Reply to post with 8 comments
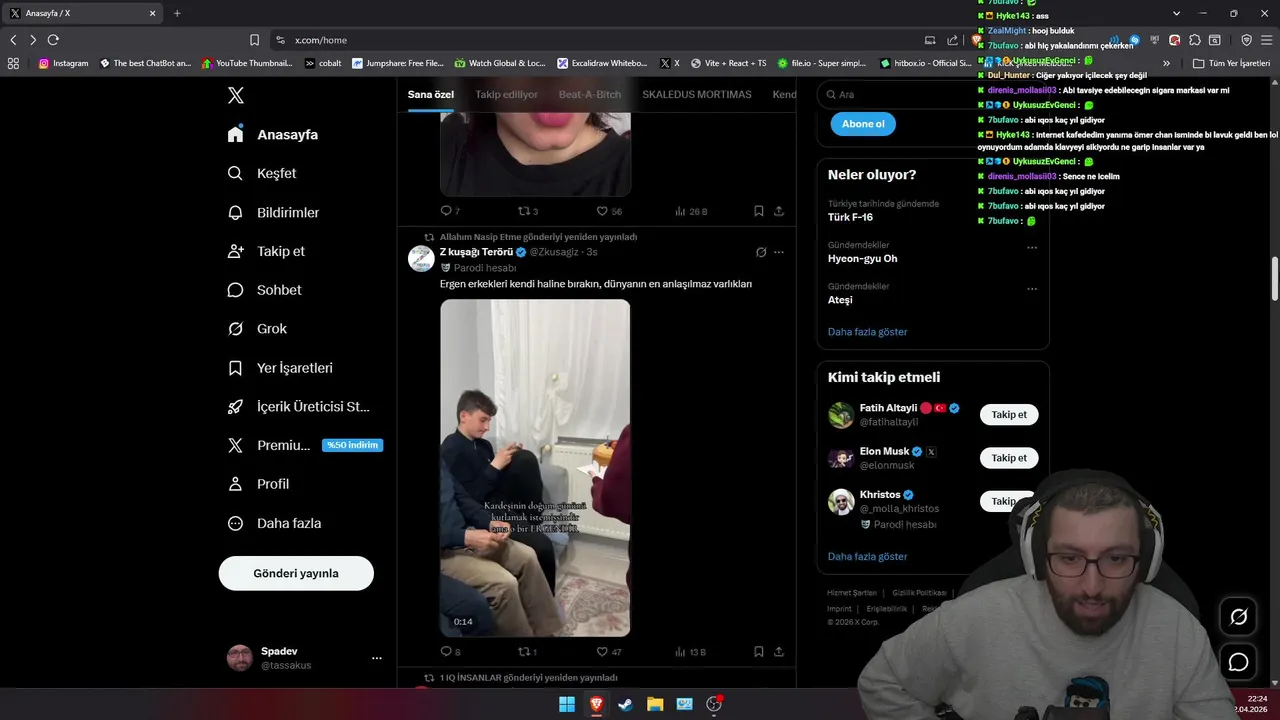The height and width of the screenshot is (720, 1280). point(450,652)
